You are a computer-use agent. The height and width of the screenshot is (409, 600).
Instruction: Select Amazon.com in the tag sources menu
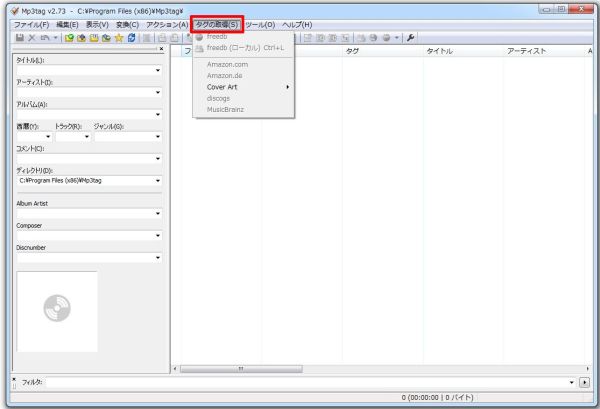coord(244,64)
